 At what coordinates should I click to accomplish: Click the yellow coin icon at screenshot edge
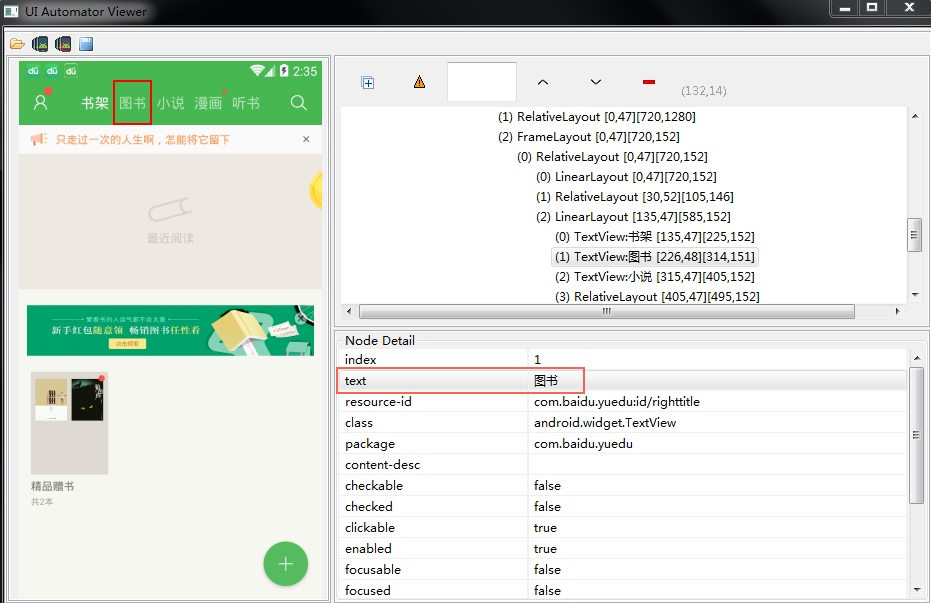click(x=316, y=190)
